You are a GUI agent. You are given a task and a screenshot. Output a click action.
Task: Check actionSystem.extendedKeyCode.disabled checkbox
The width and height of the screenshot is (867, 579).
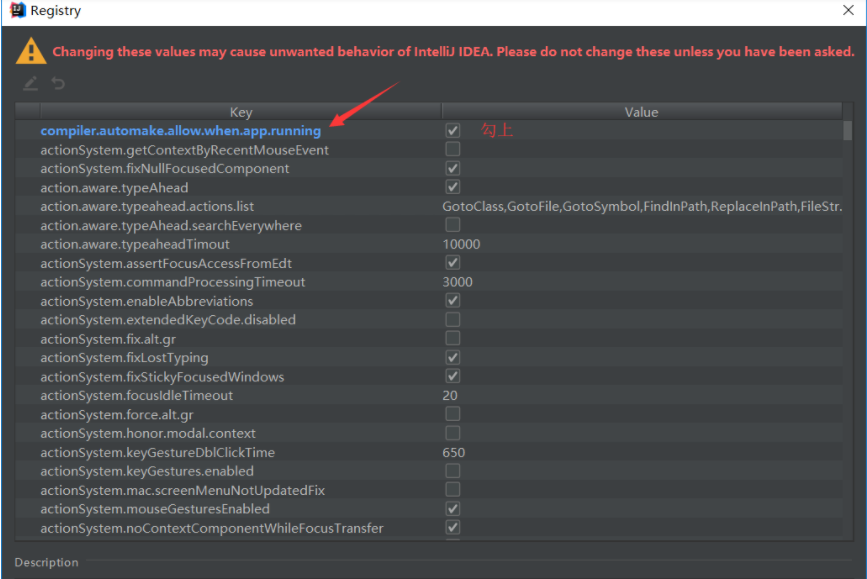(x=453, y=320)
